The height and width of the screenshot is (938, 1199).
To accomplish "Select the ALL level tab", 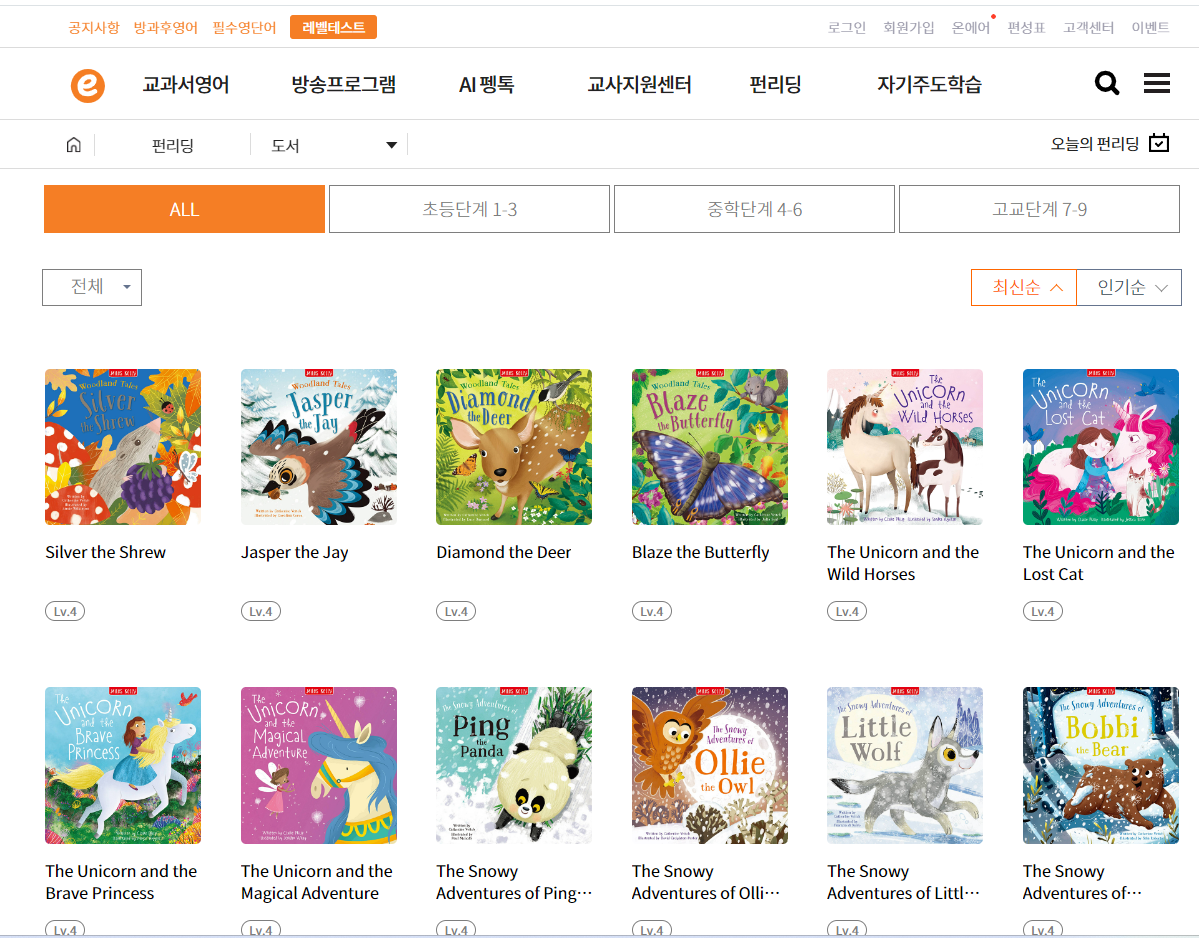I will click(x=184, y=209).
